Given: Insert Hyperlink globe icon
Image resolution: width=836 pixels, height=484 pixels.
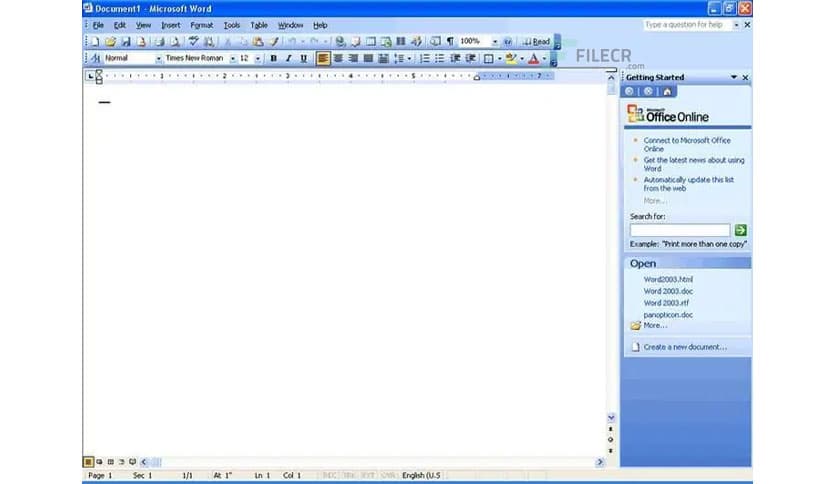Looking at the screenshot, I should tap(340, 42).
